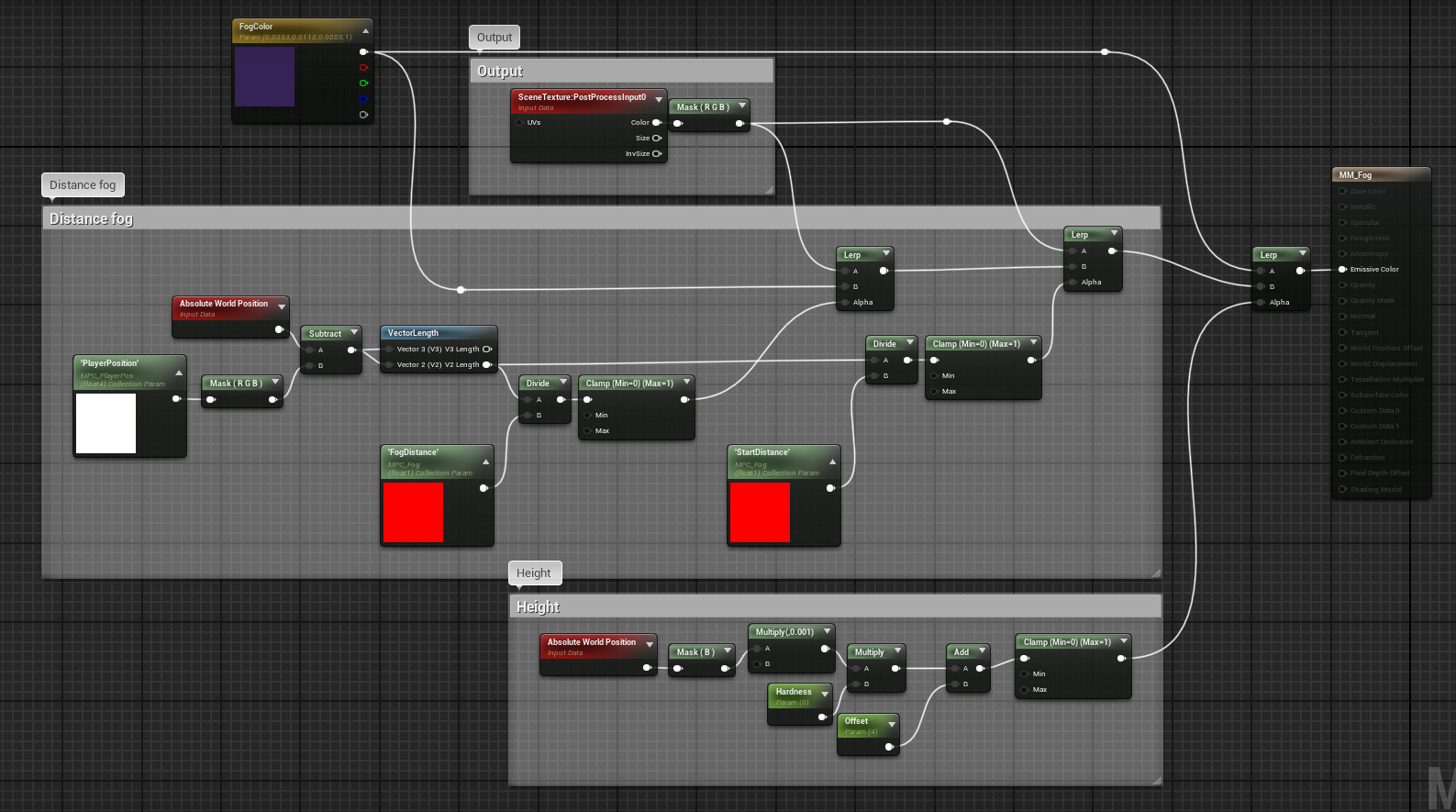Click the V3 Length output pin on VectorLength
Screen dimensions: 1456x812
point(487,350)
